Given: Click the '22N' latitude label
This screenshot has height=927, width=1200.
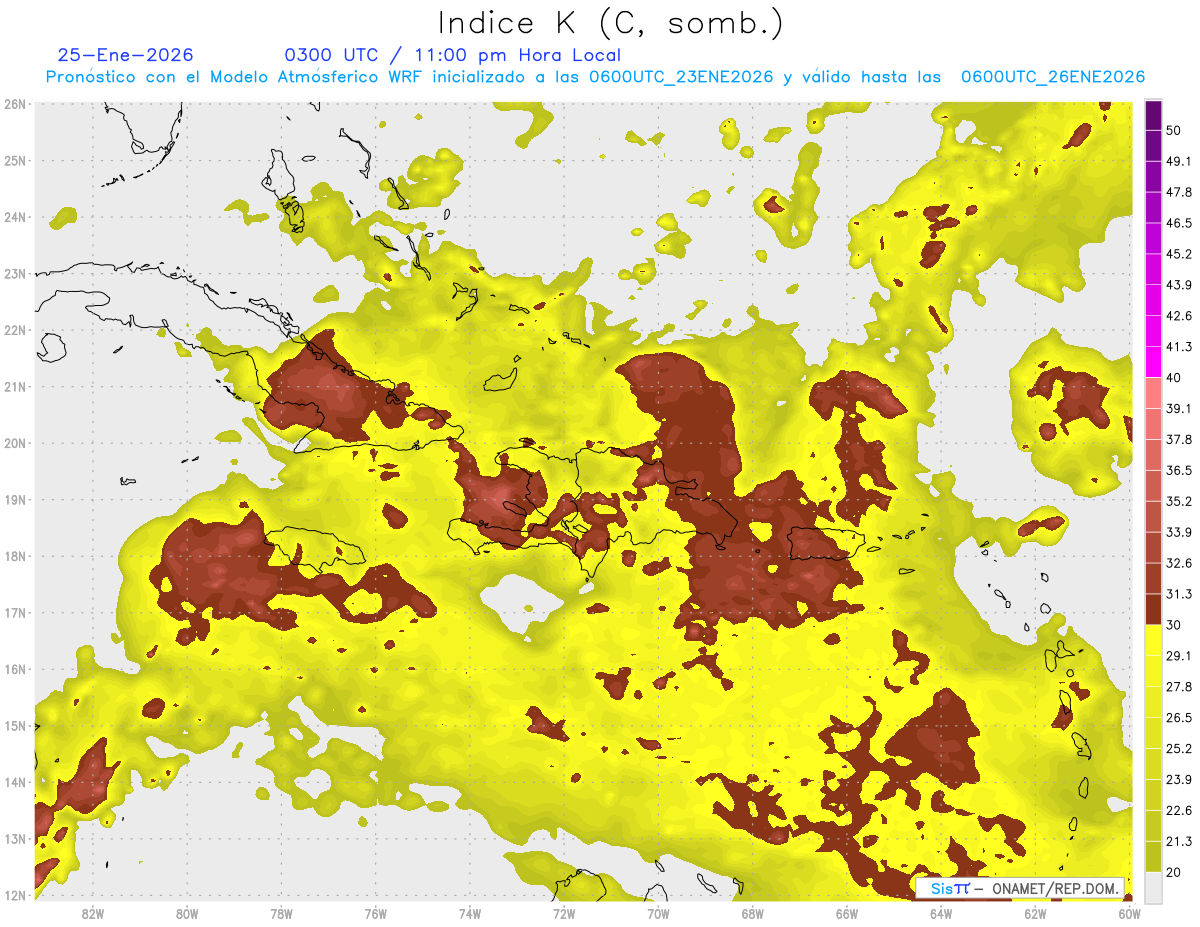Looking at the screenshot, I should click(x=15, y=330).
